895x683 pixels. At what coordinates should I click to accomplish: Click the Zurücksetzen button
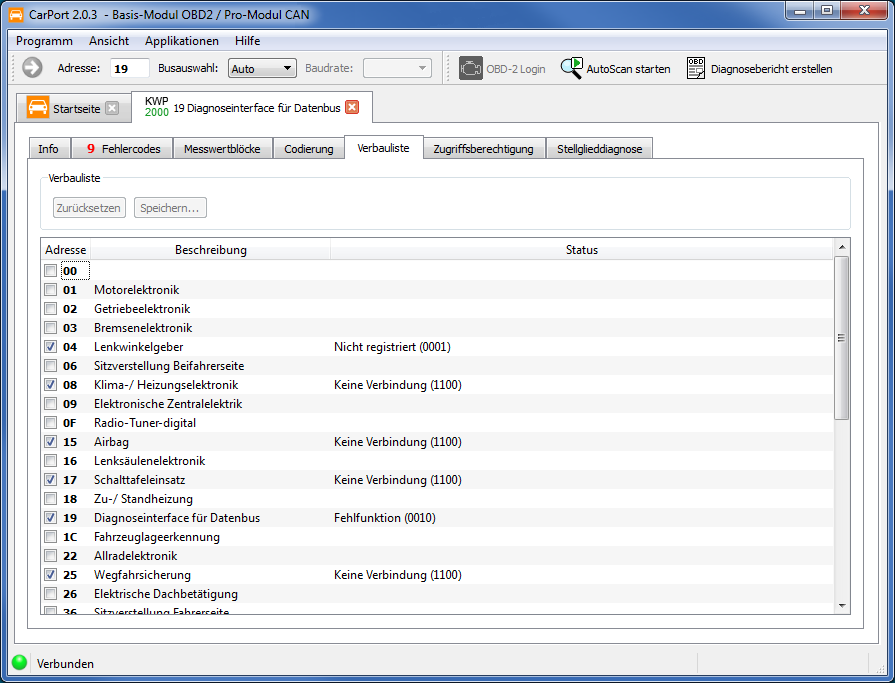click(x=89, y=208)
